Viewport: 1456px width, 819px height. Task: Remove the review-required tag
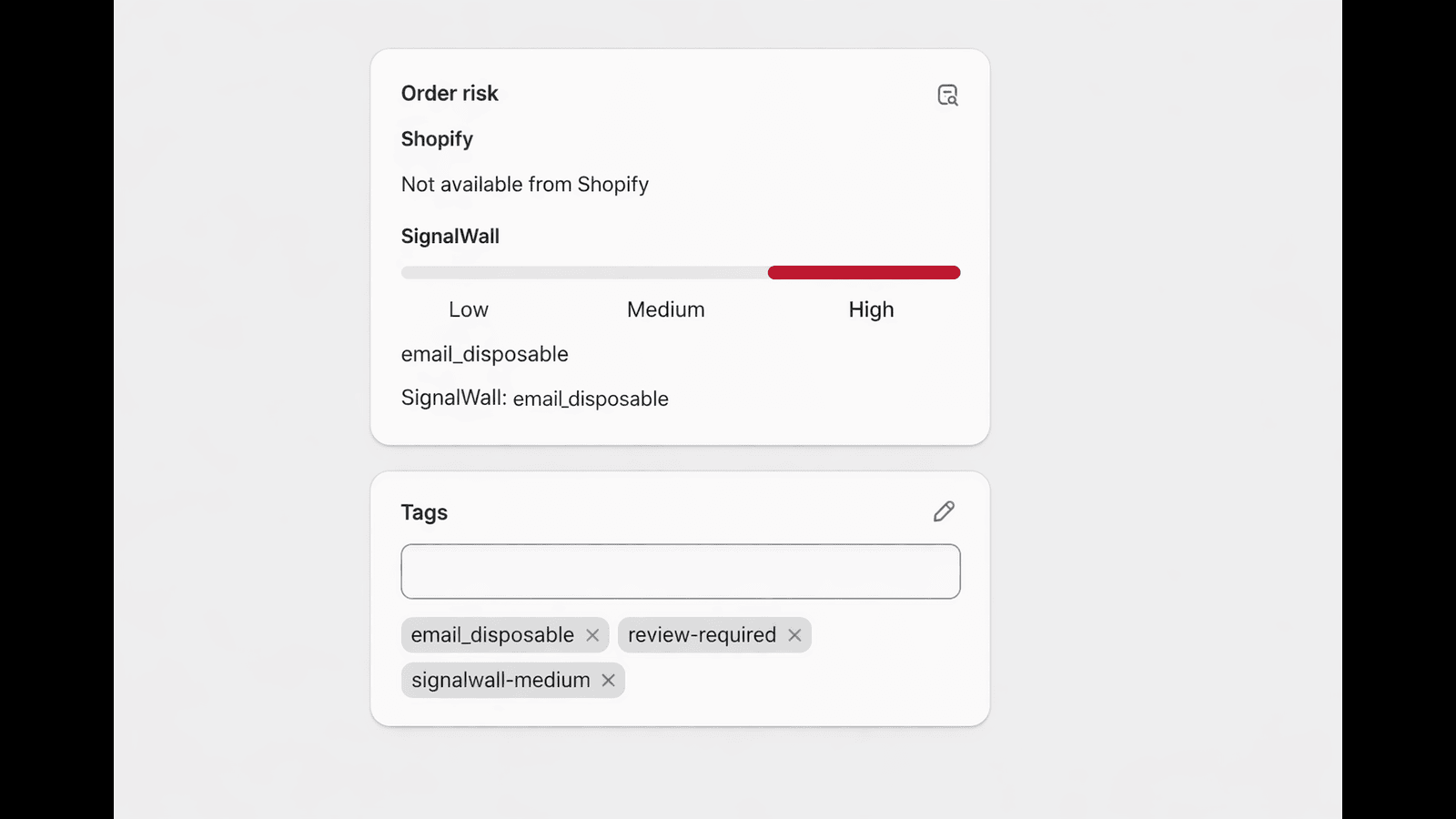coord(794,635)
